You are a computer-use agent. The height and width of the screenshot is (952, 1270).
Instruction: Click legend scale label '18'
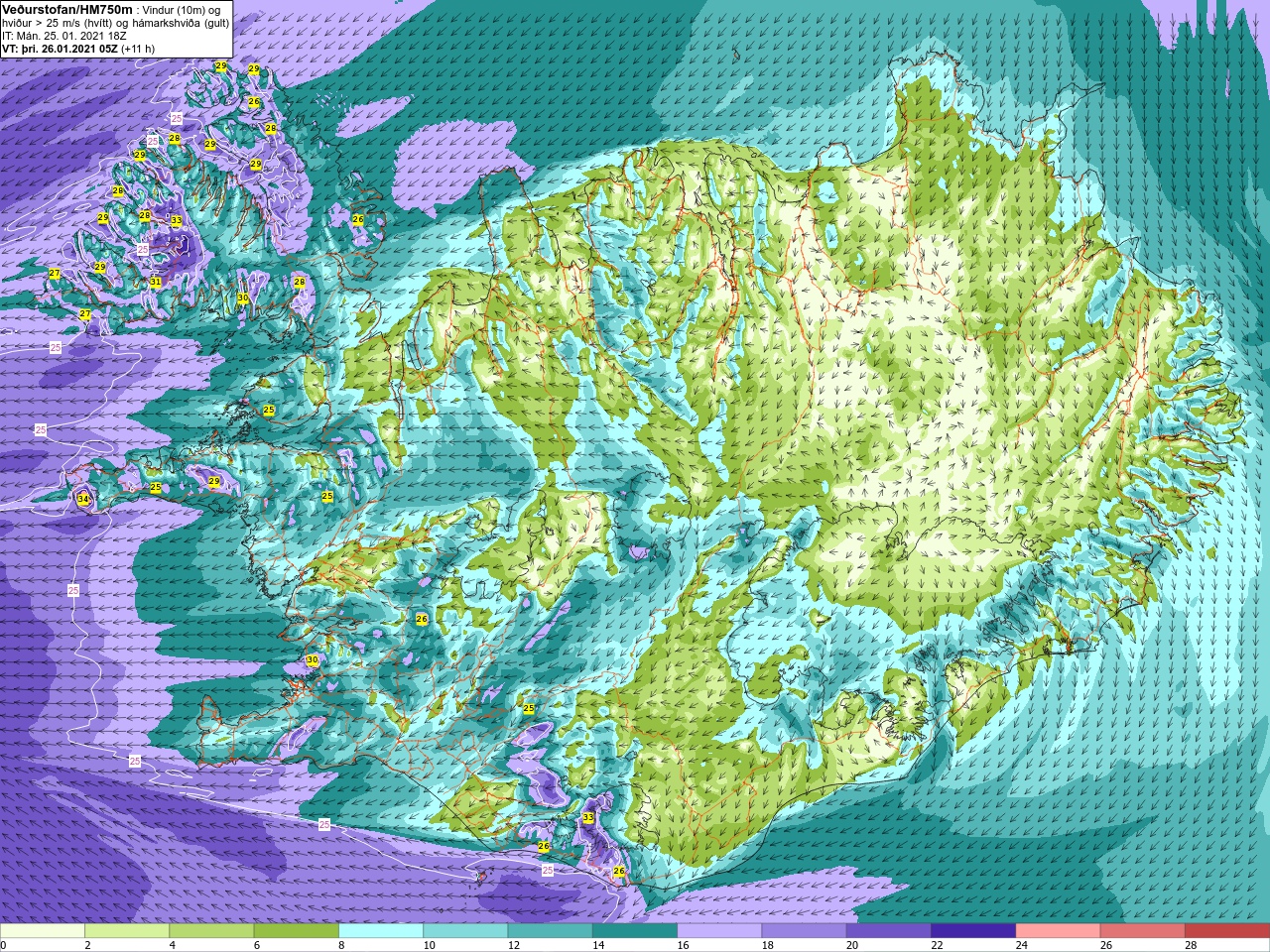768,945
